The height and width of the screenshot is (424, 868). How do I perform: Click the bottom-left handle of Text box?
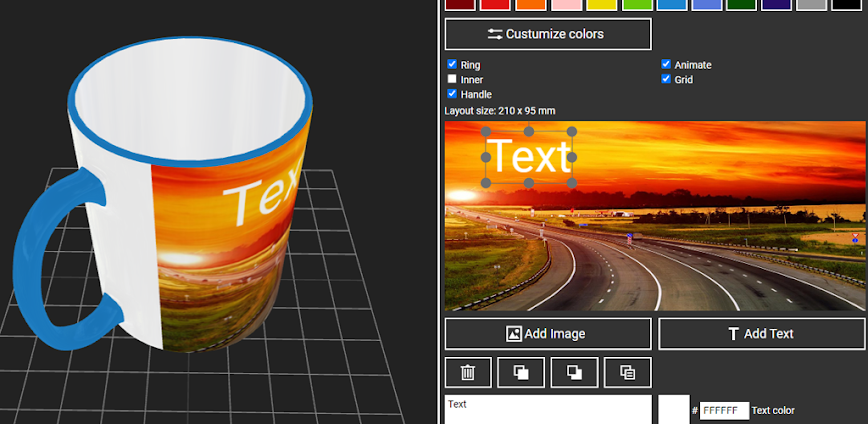coord(487,183)
